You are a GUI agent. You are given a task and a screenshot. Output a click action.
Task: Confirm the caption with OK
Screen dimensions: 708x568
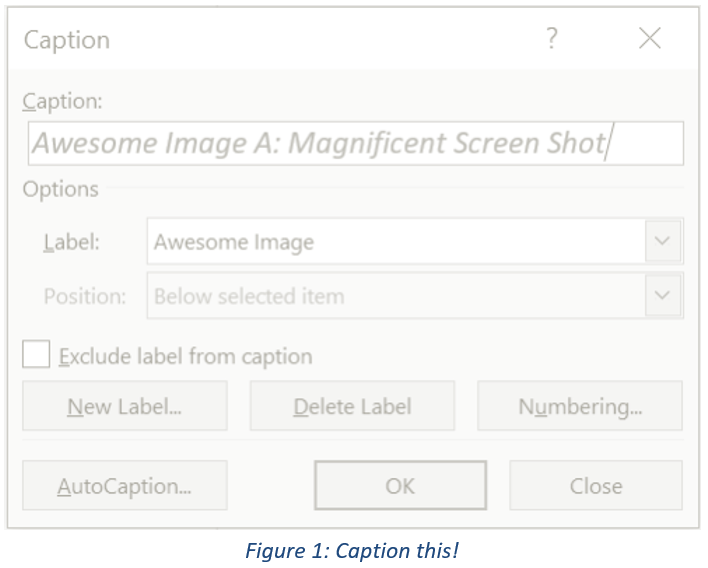coord(400,486)
